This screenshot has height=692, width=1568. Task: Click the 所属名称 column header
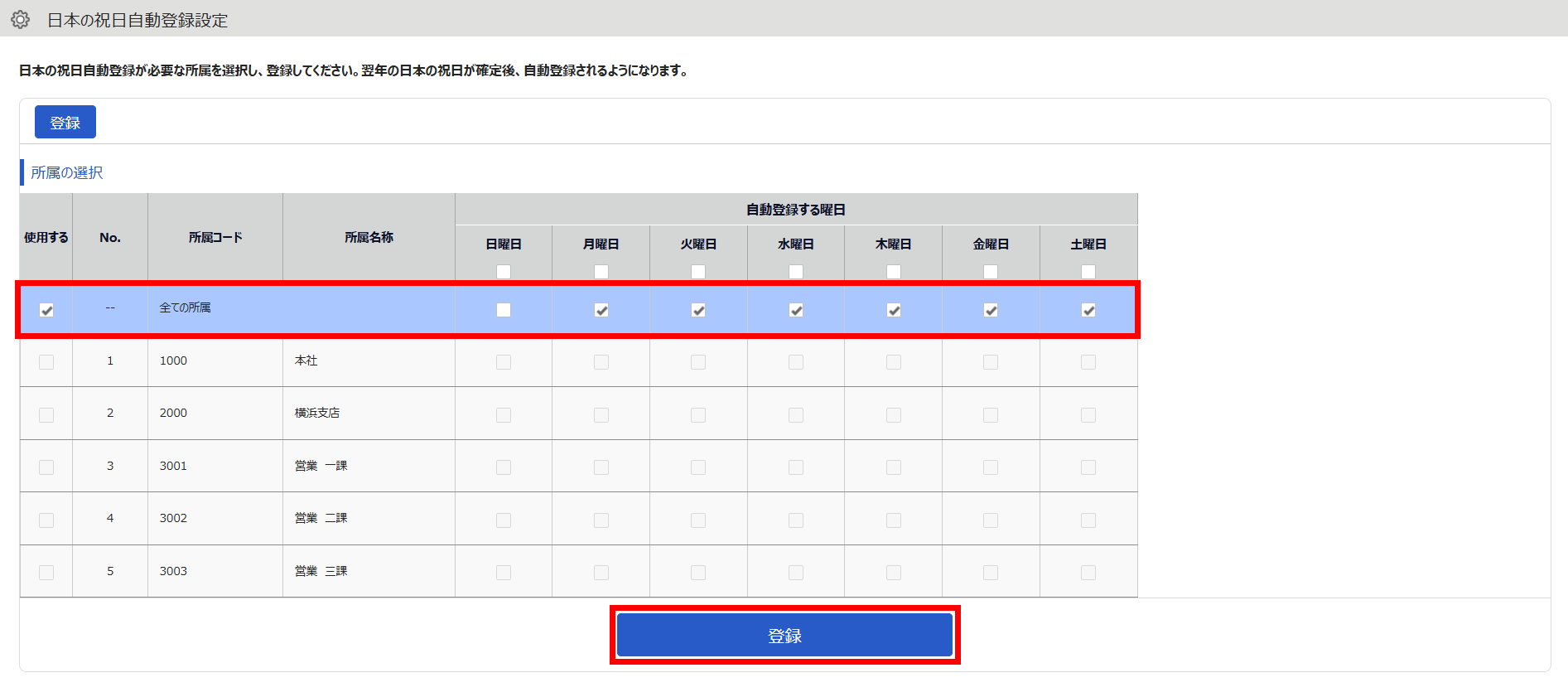[369, 237]
